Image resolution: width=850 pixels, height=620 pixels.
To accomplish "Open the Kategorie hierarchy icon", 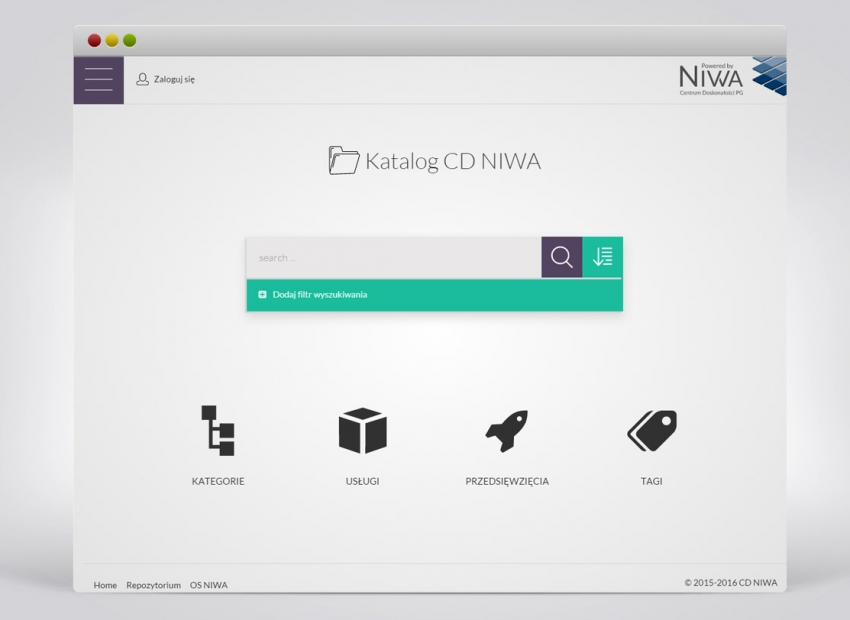I will pyautogui.click(x=217, y=430).
